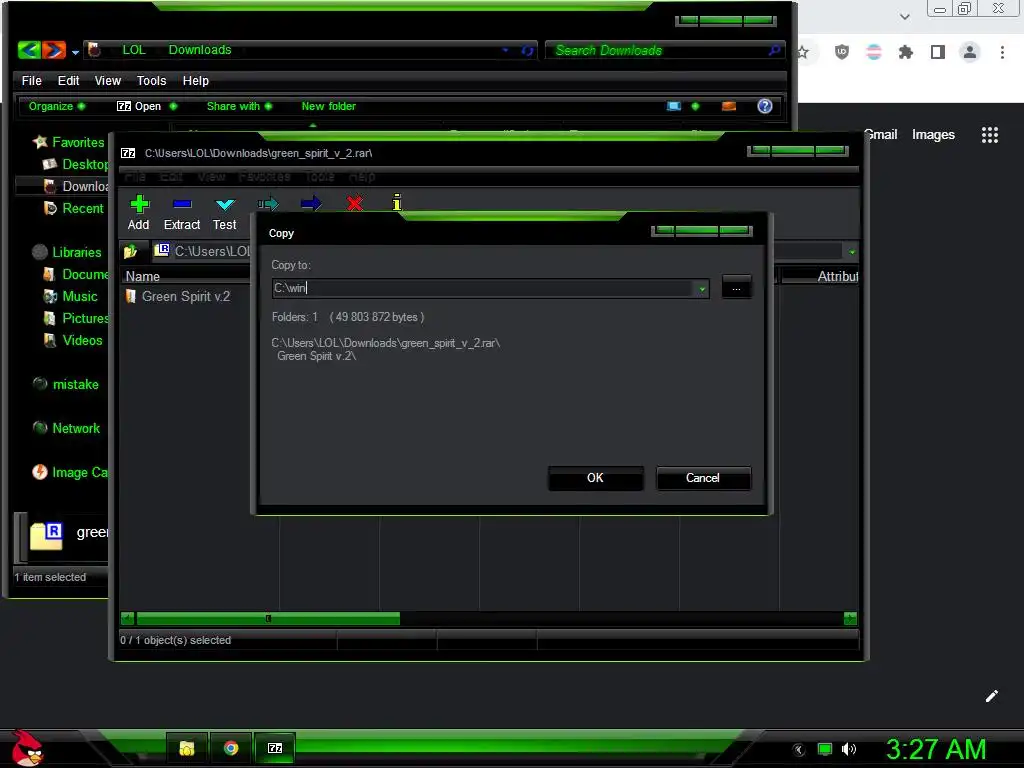Click the browse ellipsis button in Copy dialog
1024x768 pixels.
(x=737, y=287)
